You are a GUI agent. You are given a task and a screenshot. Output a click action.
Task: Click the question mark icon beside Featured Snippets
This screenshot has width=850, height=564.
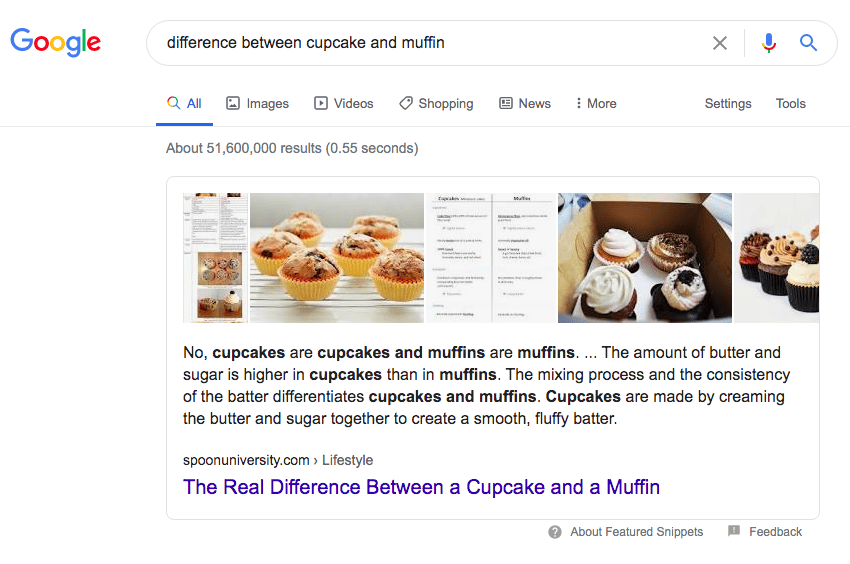(x=555, y=532)
